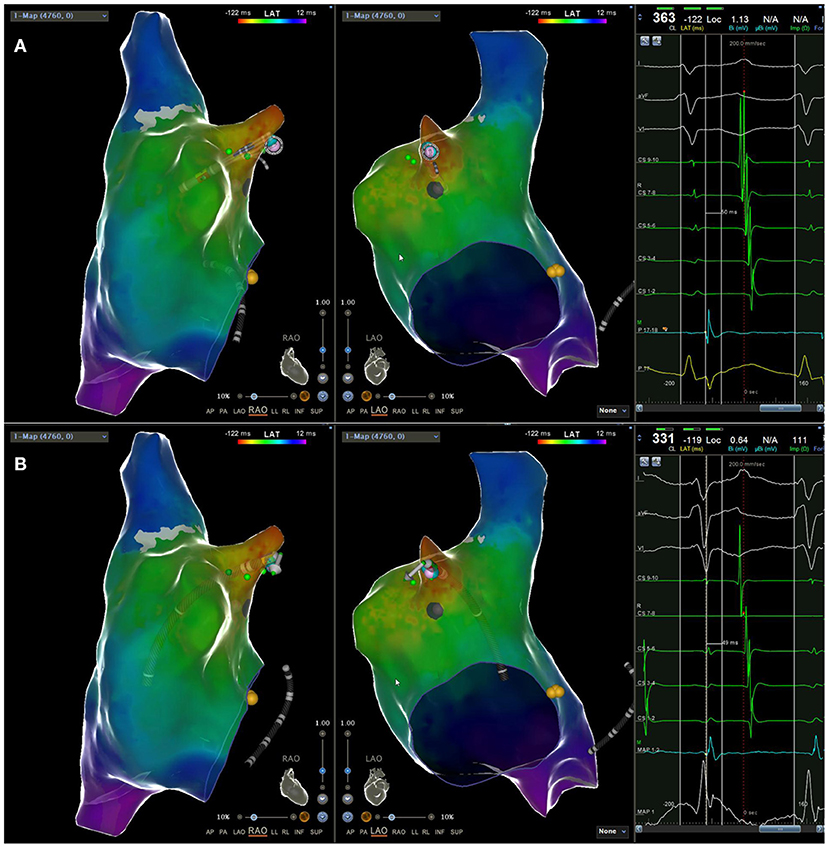Click the orange sphere button in panel B LAO view

[366, 817]
